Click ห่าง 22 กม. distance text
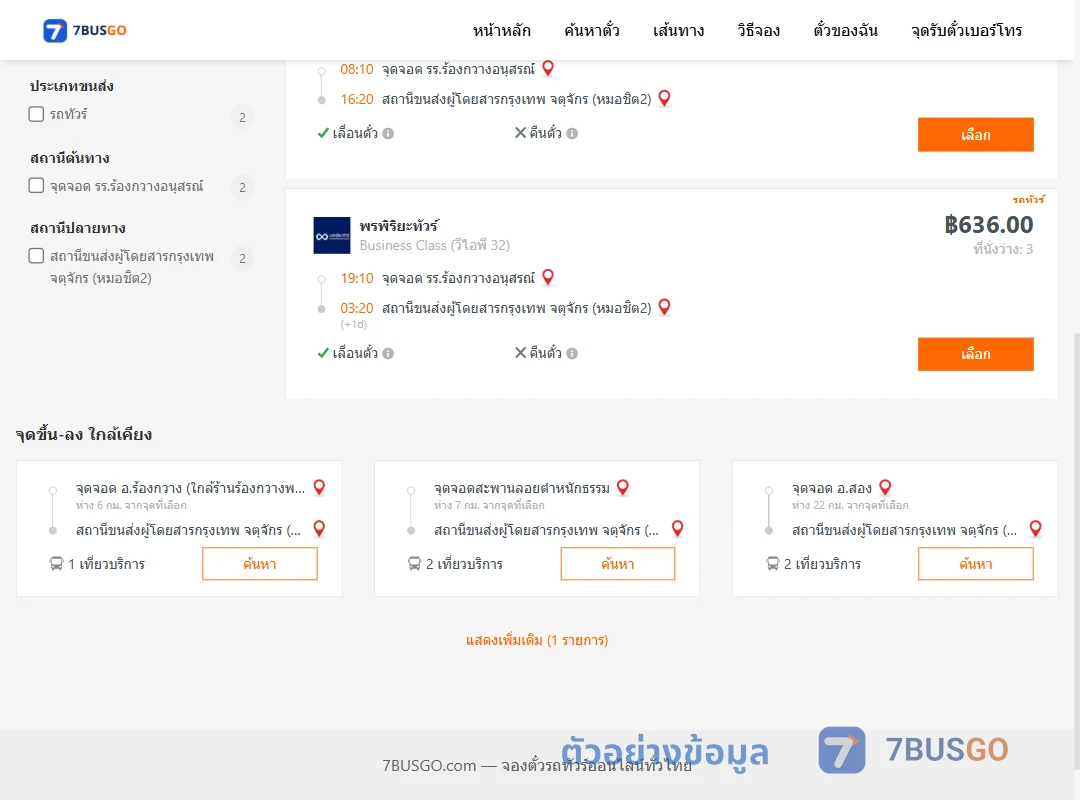This screenshot has width=1080, height=800. click(x=850, y=505)
